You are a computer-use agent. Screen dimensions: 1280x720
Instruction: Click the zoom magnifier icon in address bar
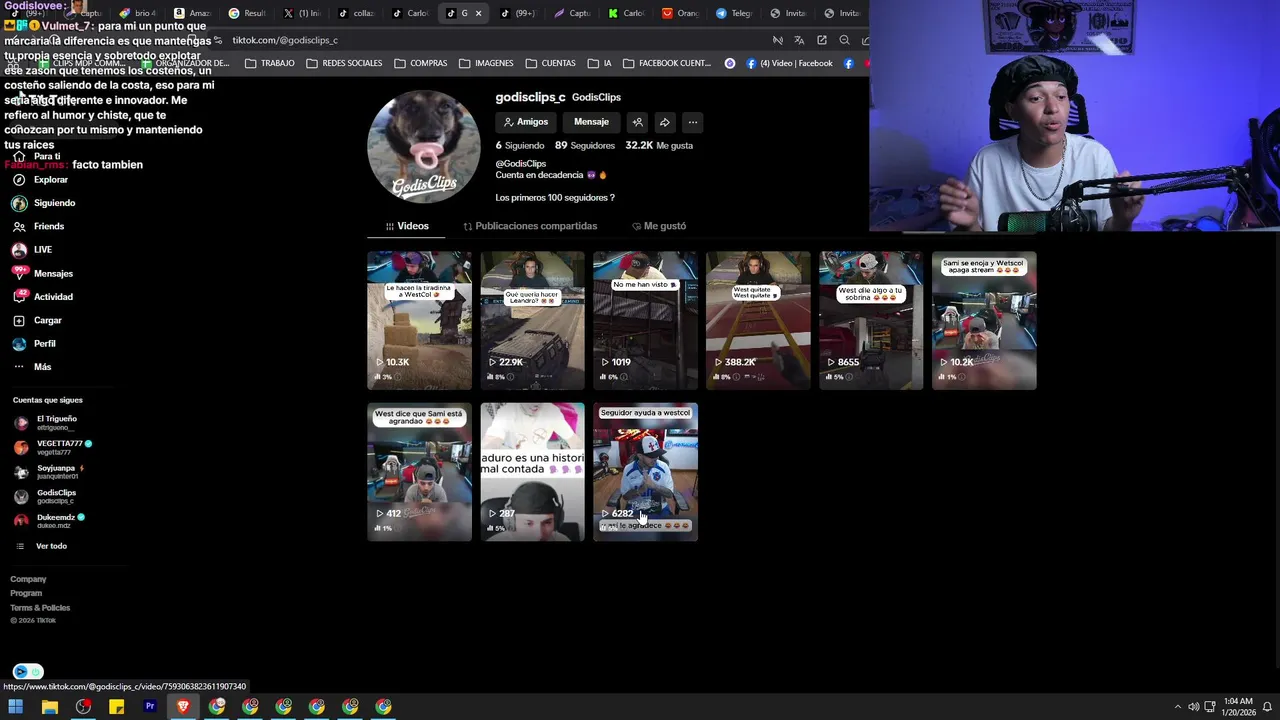(844, 40)
